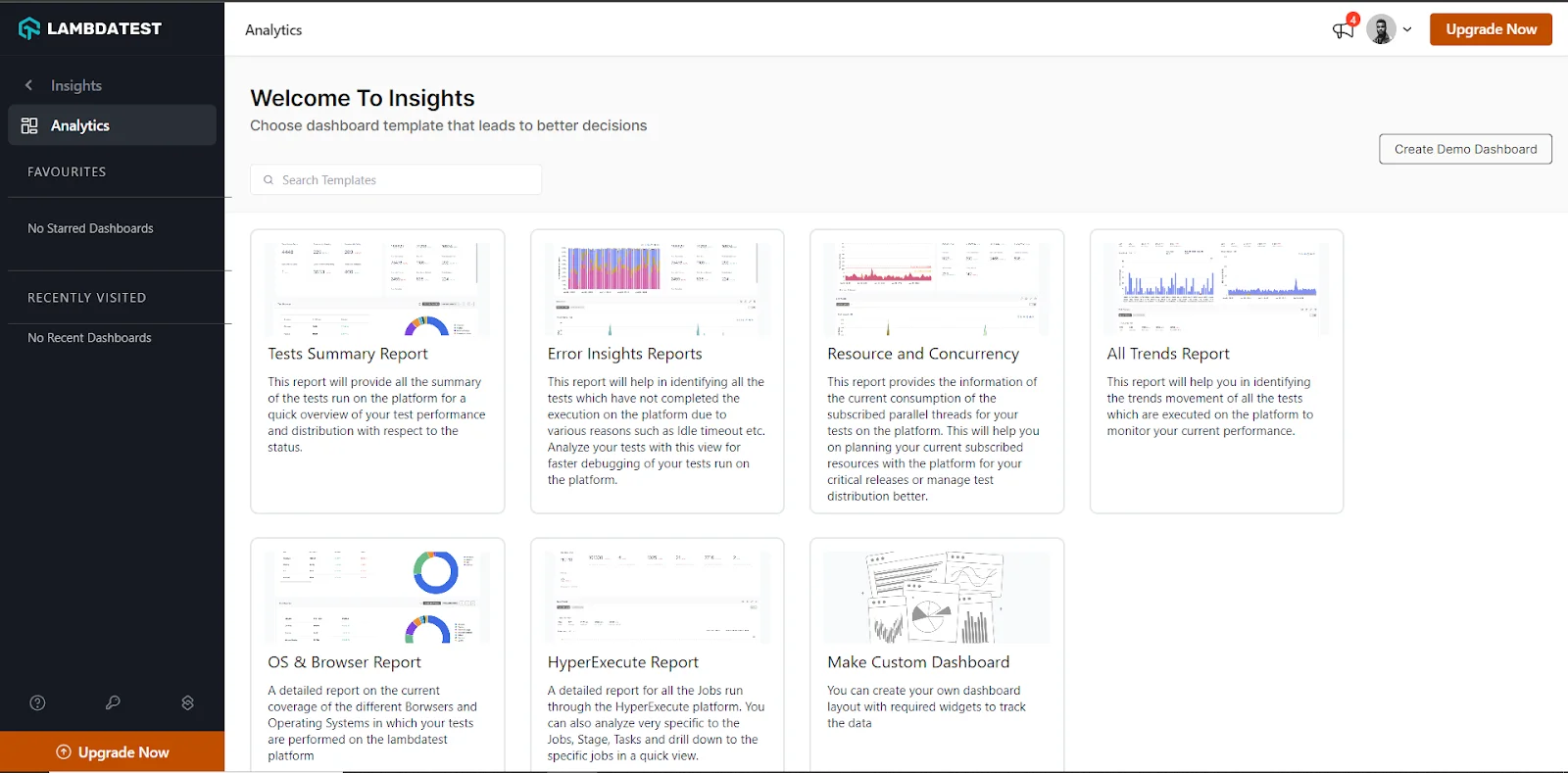Screen dimensions: 1568x773
Task: Click the search magnifier in Search Templates
Action: (x=268, y=179)
